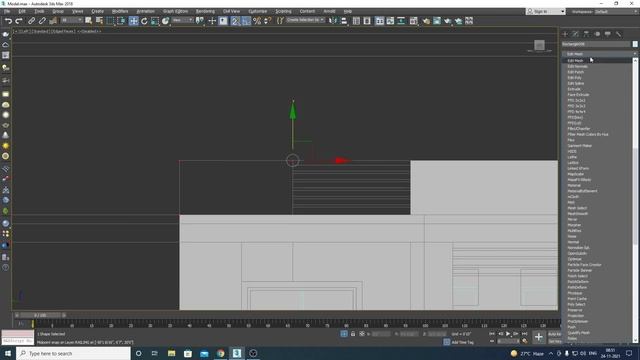Image resolution: width=640 pixels, height=360 pixels.
Task: Toggle the Angle Snap icon
Action: [x=246, y=21]
